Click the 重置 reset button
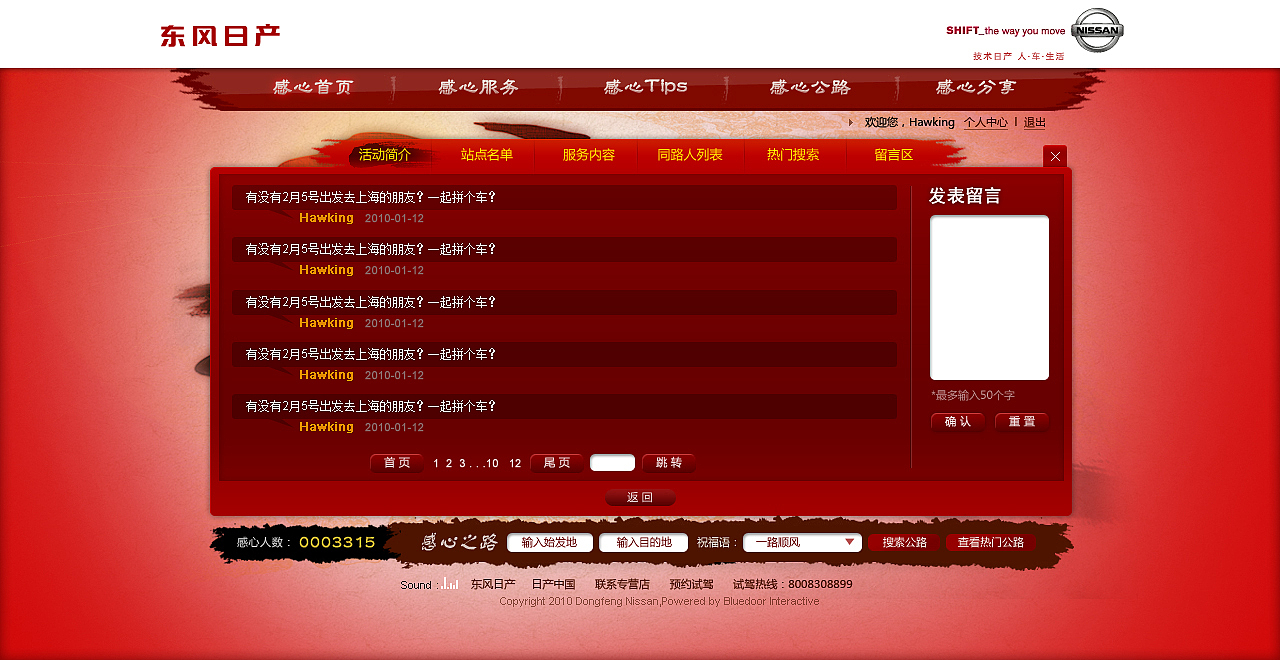1280x660 pixels. pyautogui.click(x=1022, y=421)
